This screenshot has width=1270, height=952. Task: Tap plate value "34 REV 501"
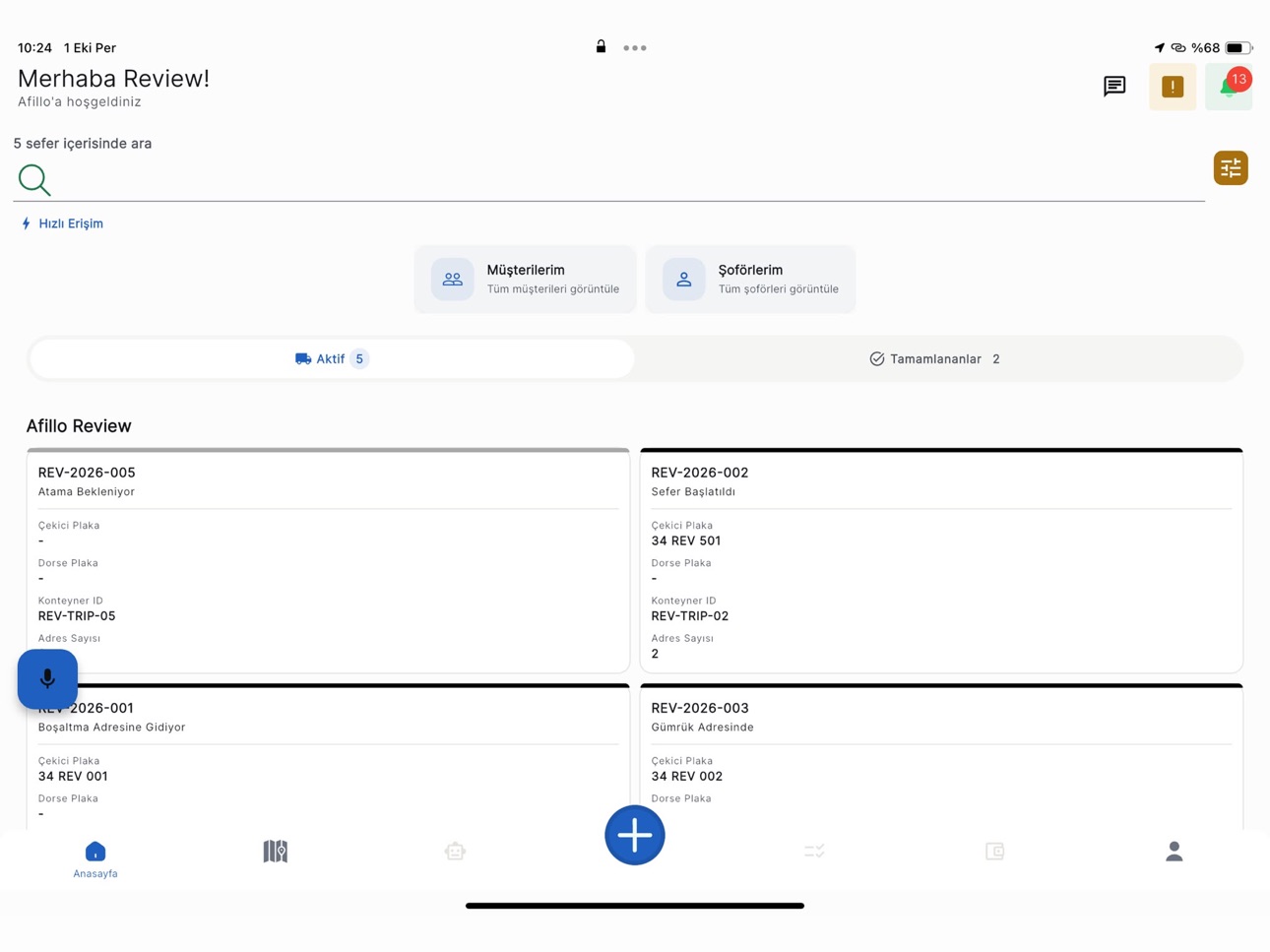coord(686,540)
